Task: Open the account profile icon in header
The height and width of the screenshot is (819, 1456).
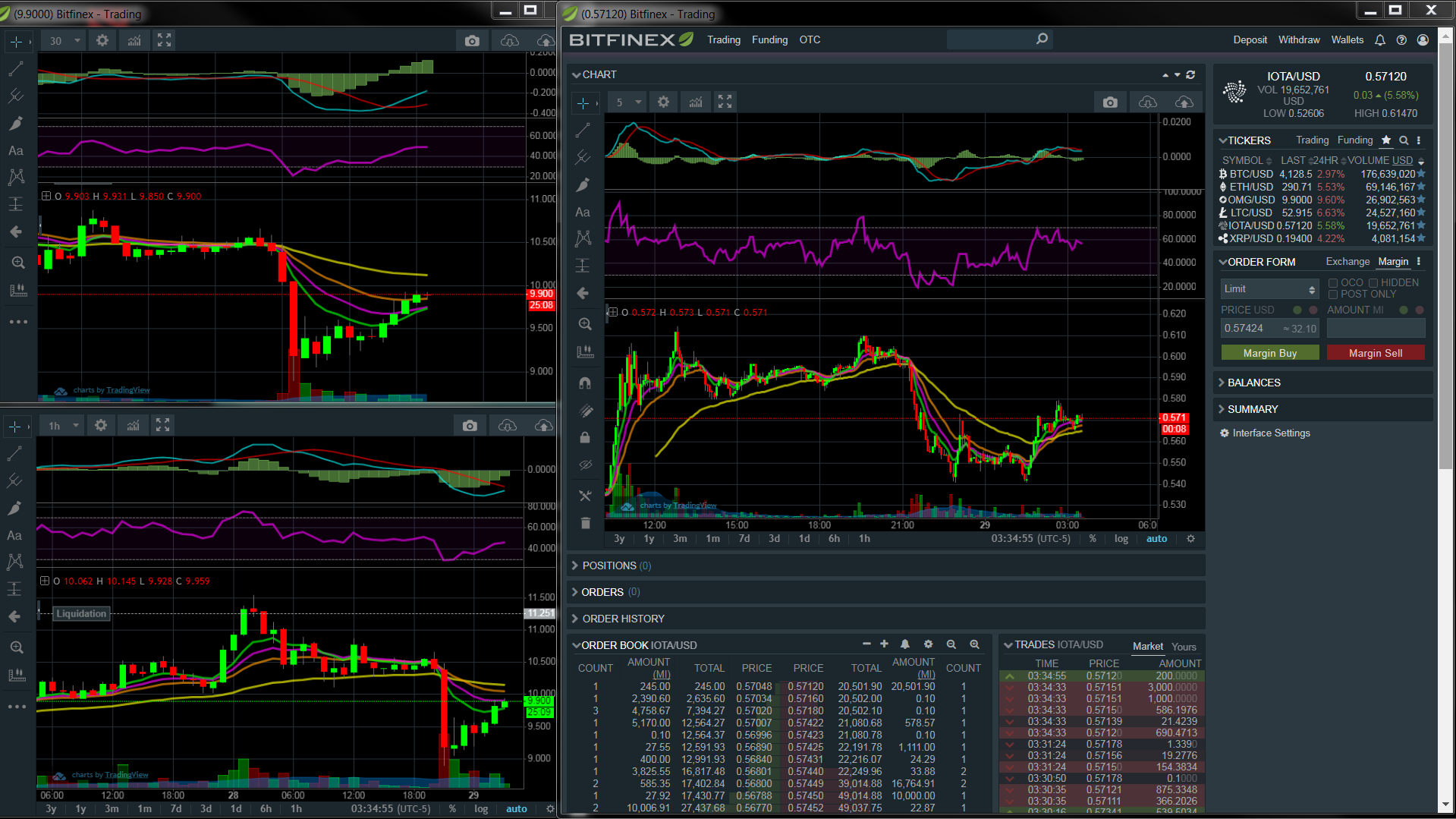Action: tap(1423, 39)
